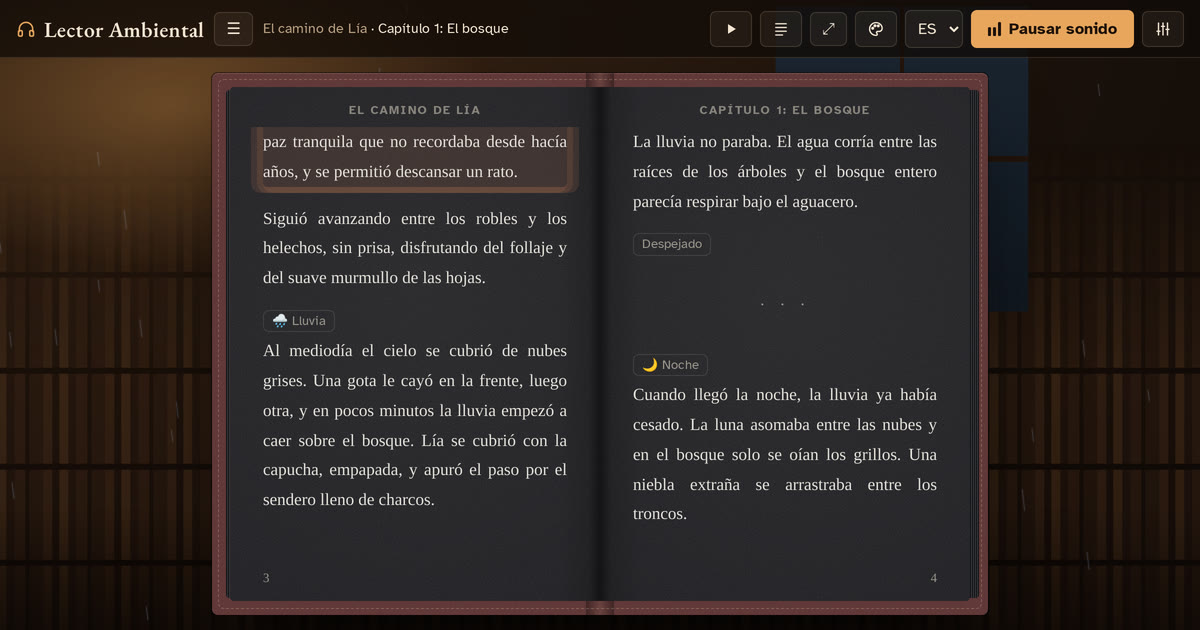Image resolution: width=1200 pixels, height=630 pixels.
Task: Click the Noche ambience tag
Action: click(x=670, y=365)
